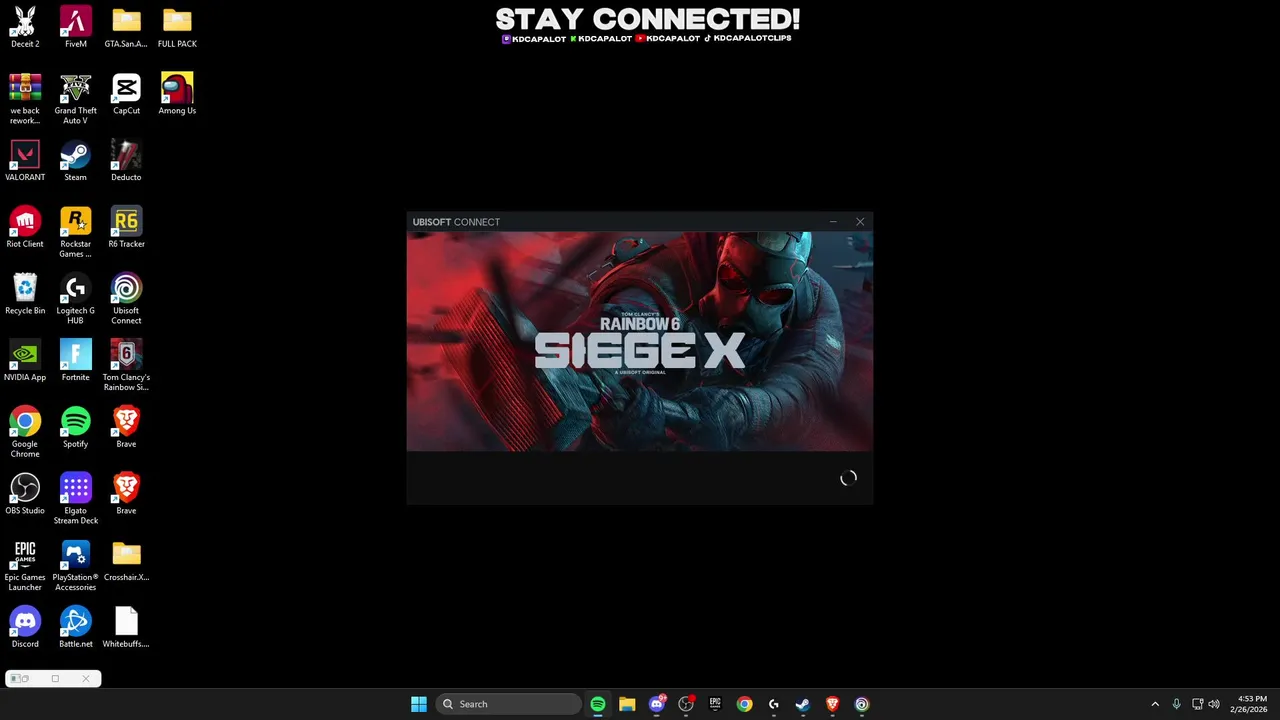Select the Crosshair.X... folder
This screenshot has height=720, width=1280.
[x=126, y=561]
